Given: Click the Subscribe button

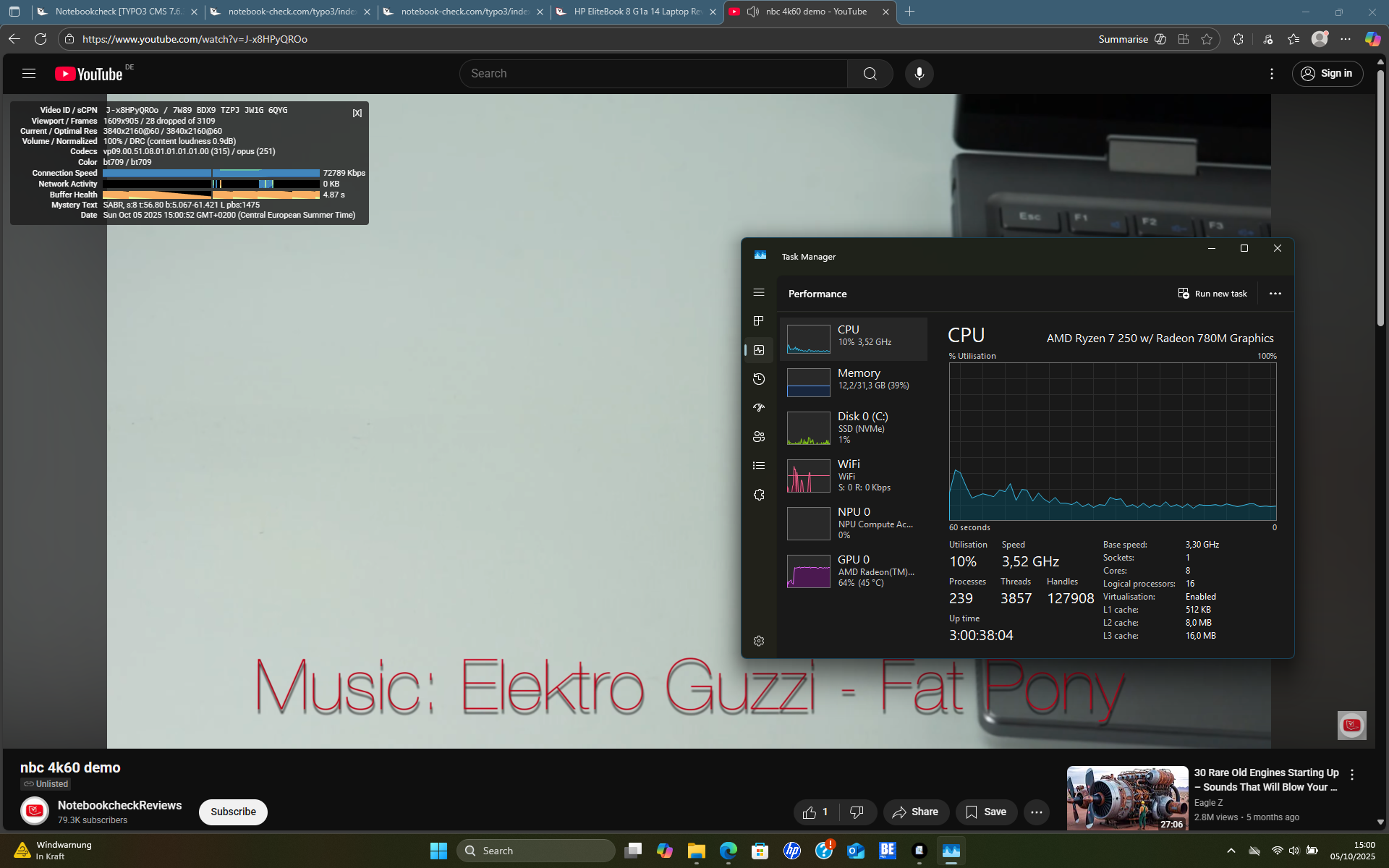Looking at the screenshot, I should [233, 812].
